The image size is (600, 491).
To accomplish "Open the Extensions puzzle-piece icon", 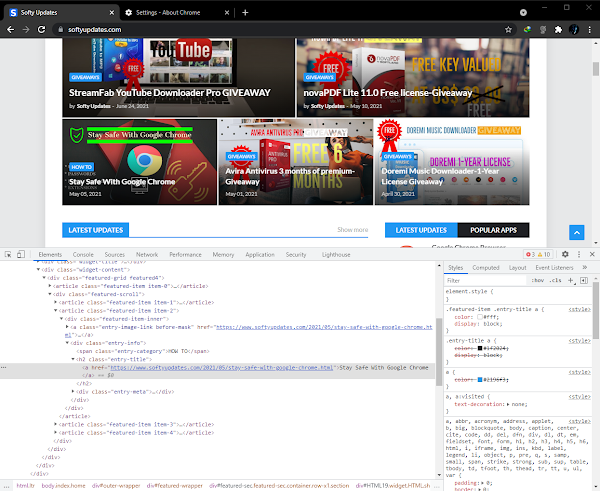I will tap(558, 29).
